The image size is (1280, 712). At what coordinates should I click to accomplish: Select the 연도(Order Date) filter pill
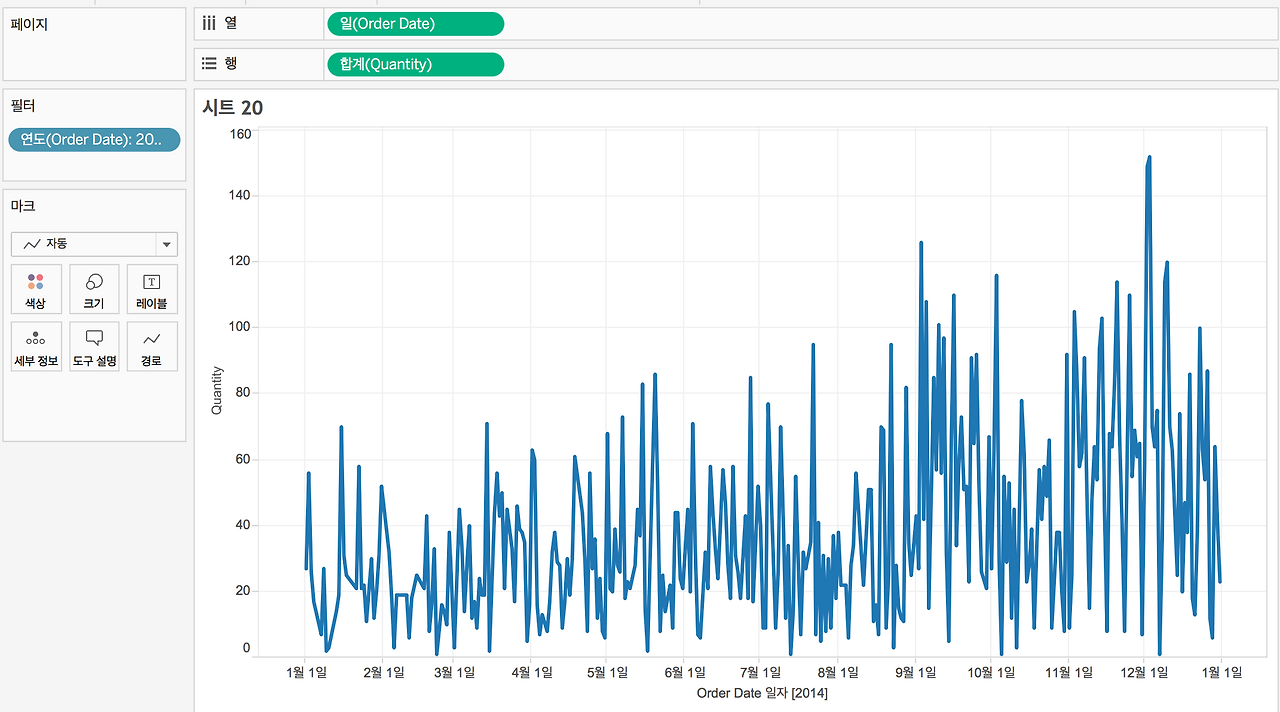click(x=94, y=140)
